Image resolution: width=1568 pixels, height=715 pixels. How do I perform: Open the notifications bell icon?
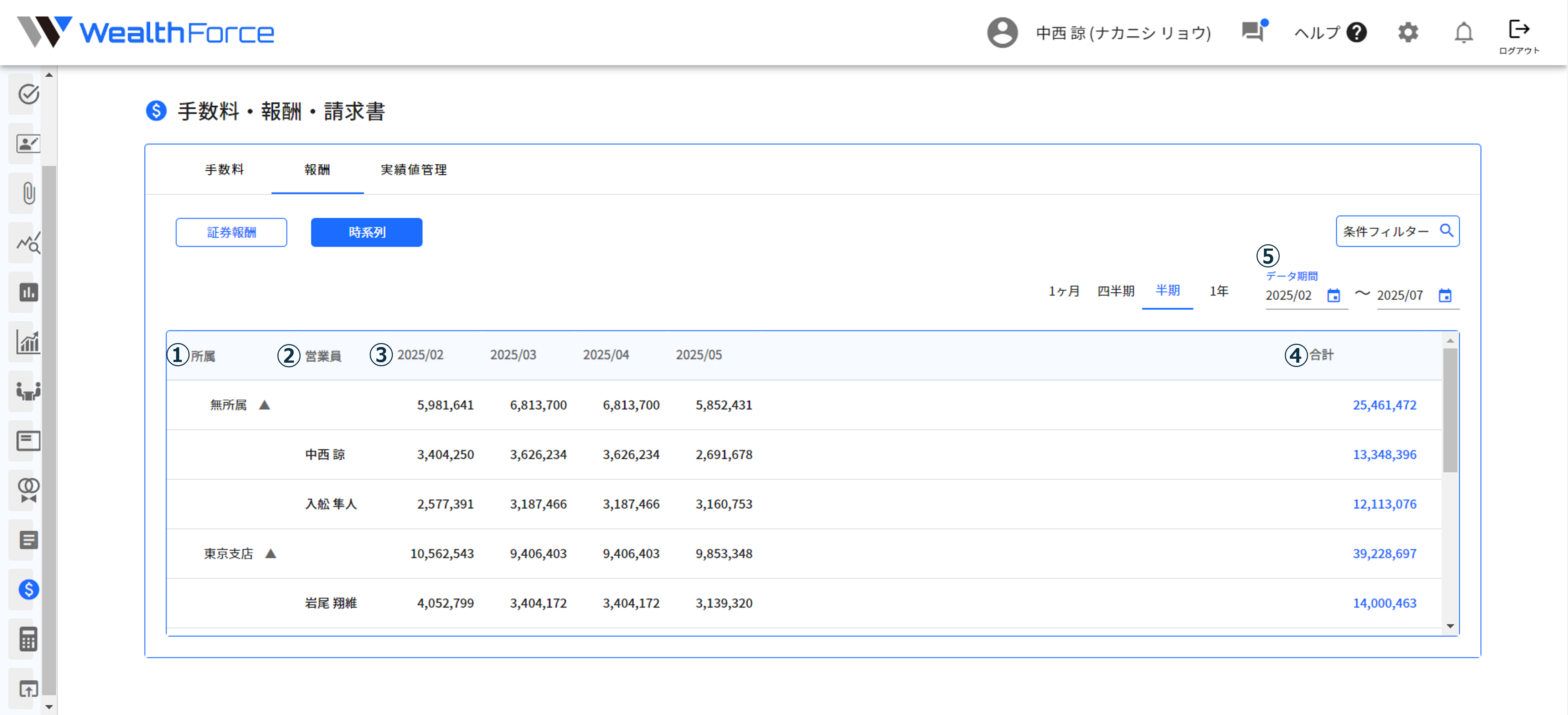pyautogui.click(x=1463, y=32)
